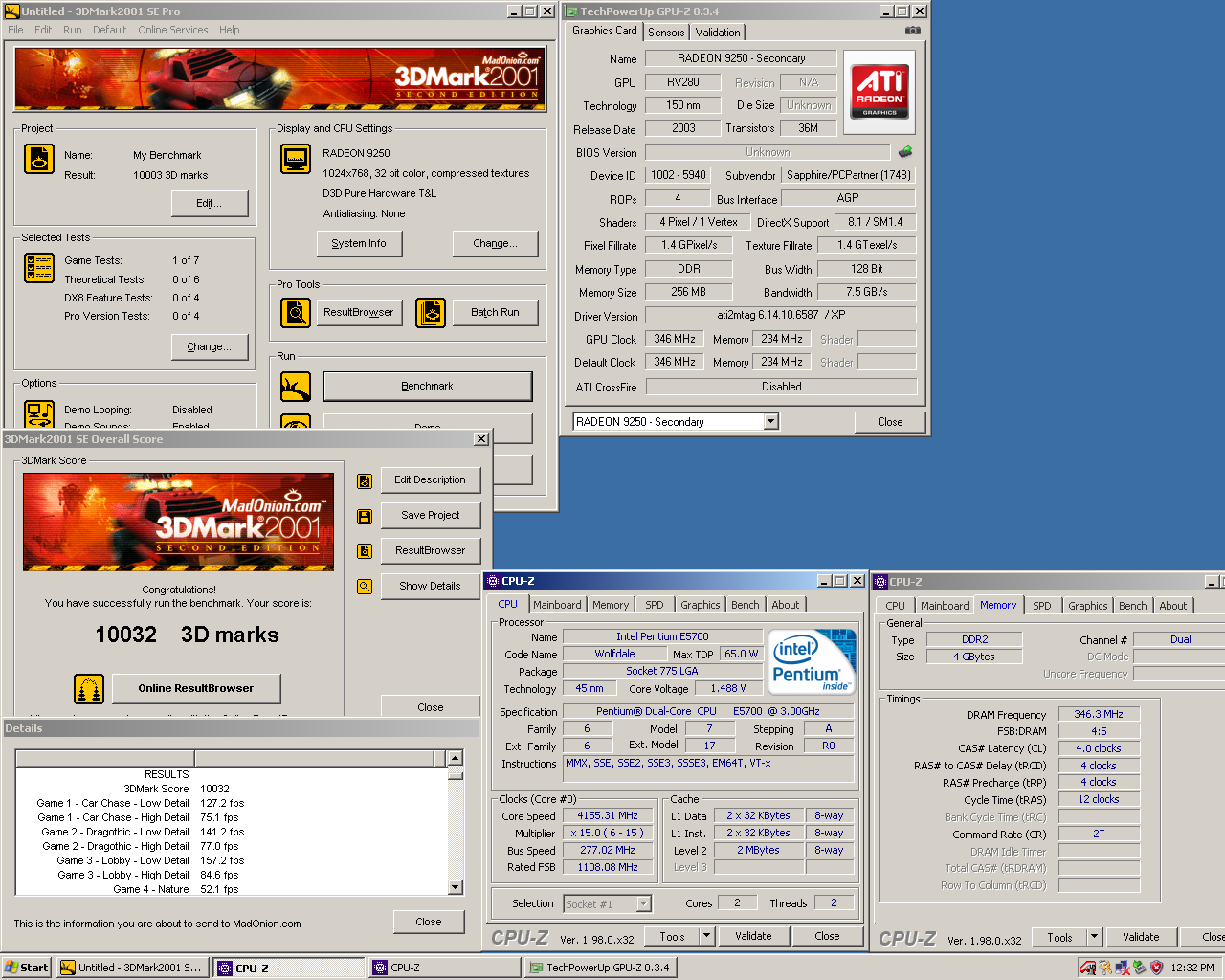Click the icon beside ResultBrowser in the score dialog
This screenshot has width=1225, height=980.
pos(365,551)
